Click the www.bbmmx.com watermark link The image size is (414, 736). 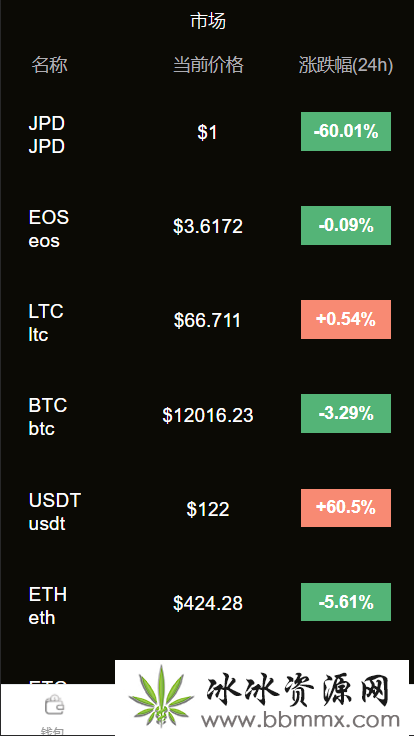[x=300, y=720]
